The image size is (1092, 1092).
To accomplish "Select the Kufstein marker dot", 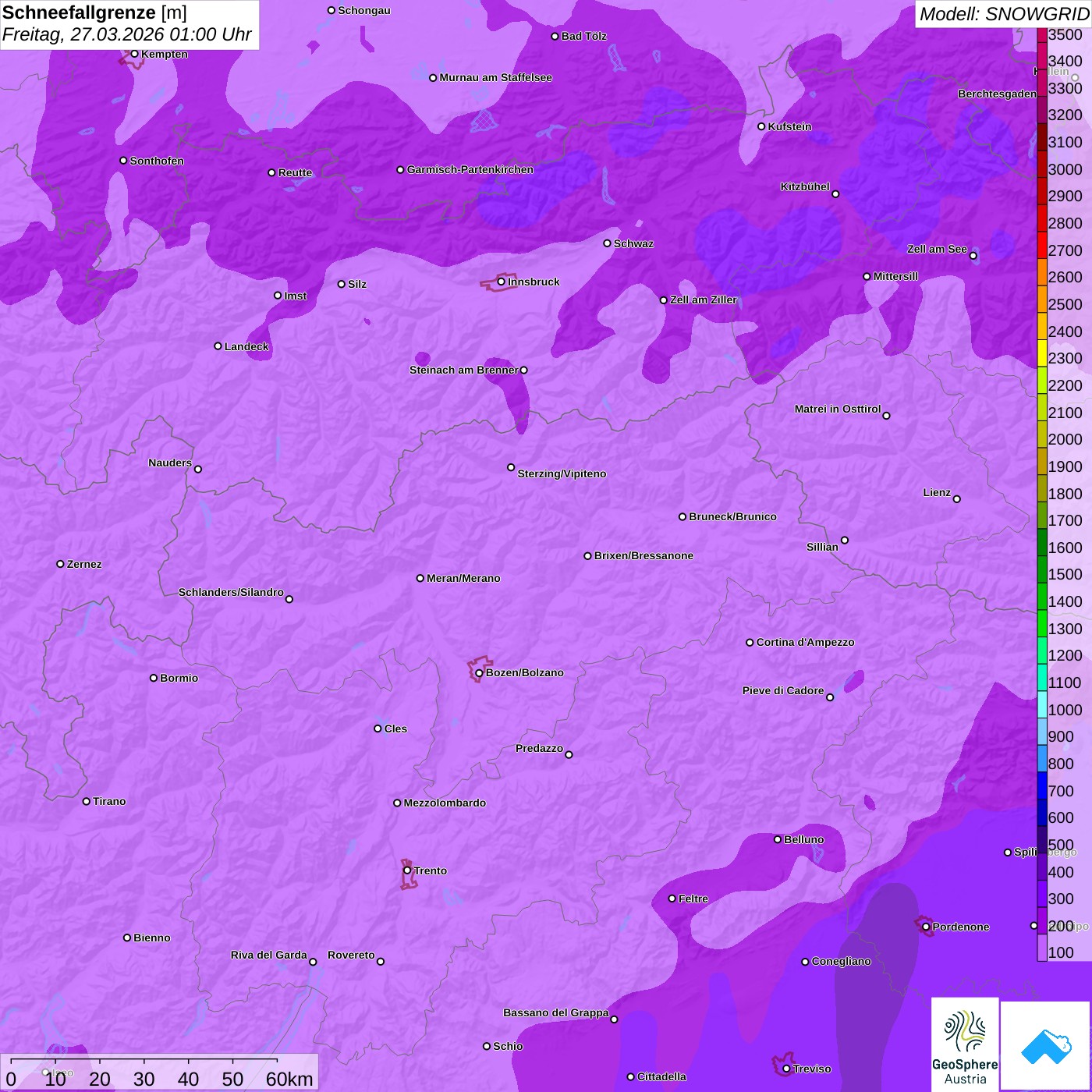I will tap(761, 126).
